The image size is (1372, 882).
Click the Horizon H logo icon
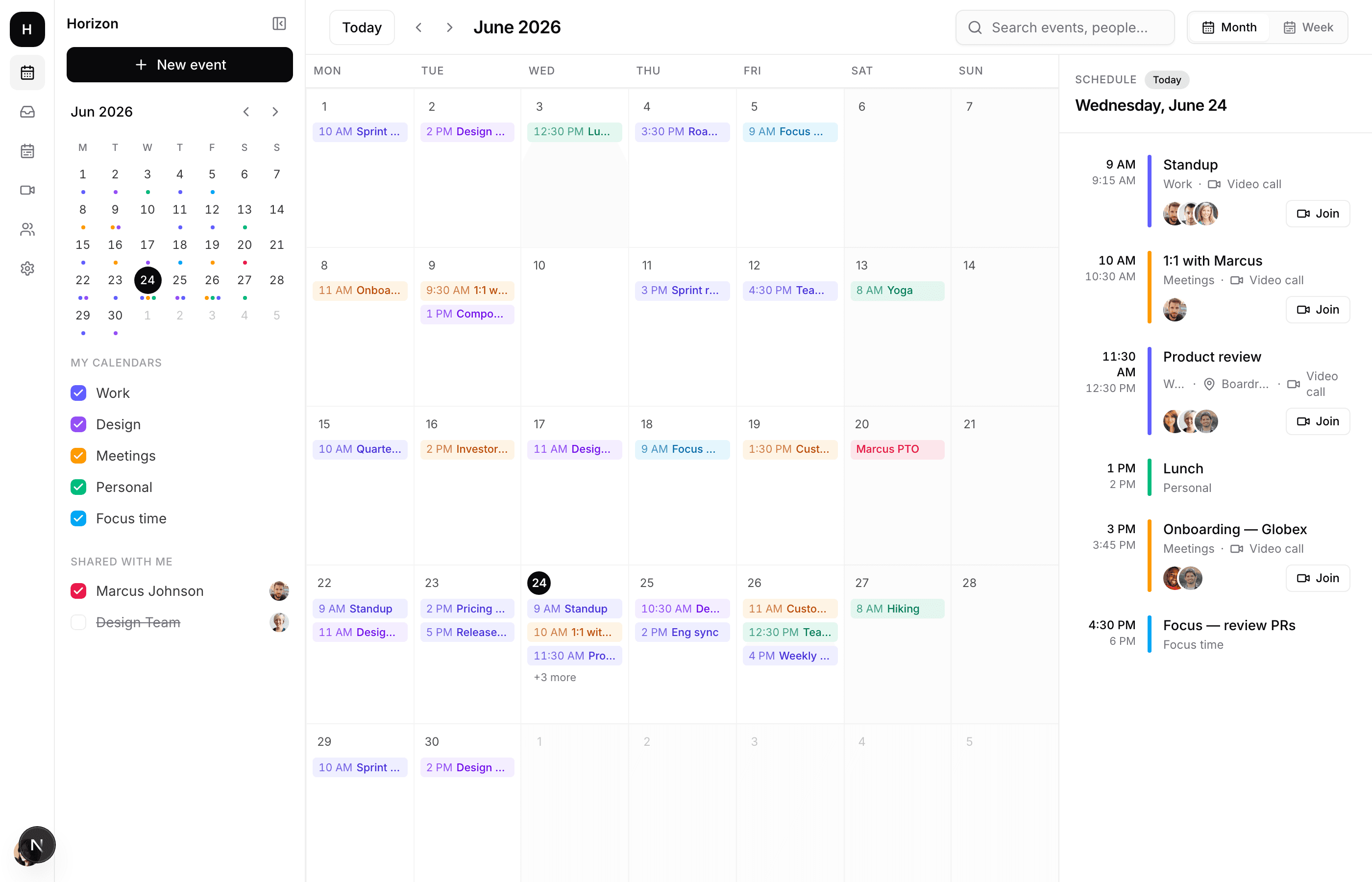27,28
